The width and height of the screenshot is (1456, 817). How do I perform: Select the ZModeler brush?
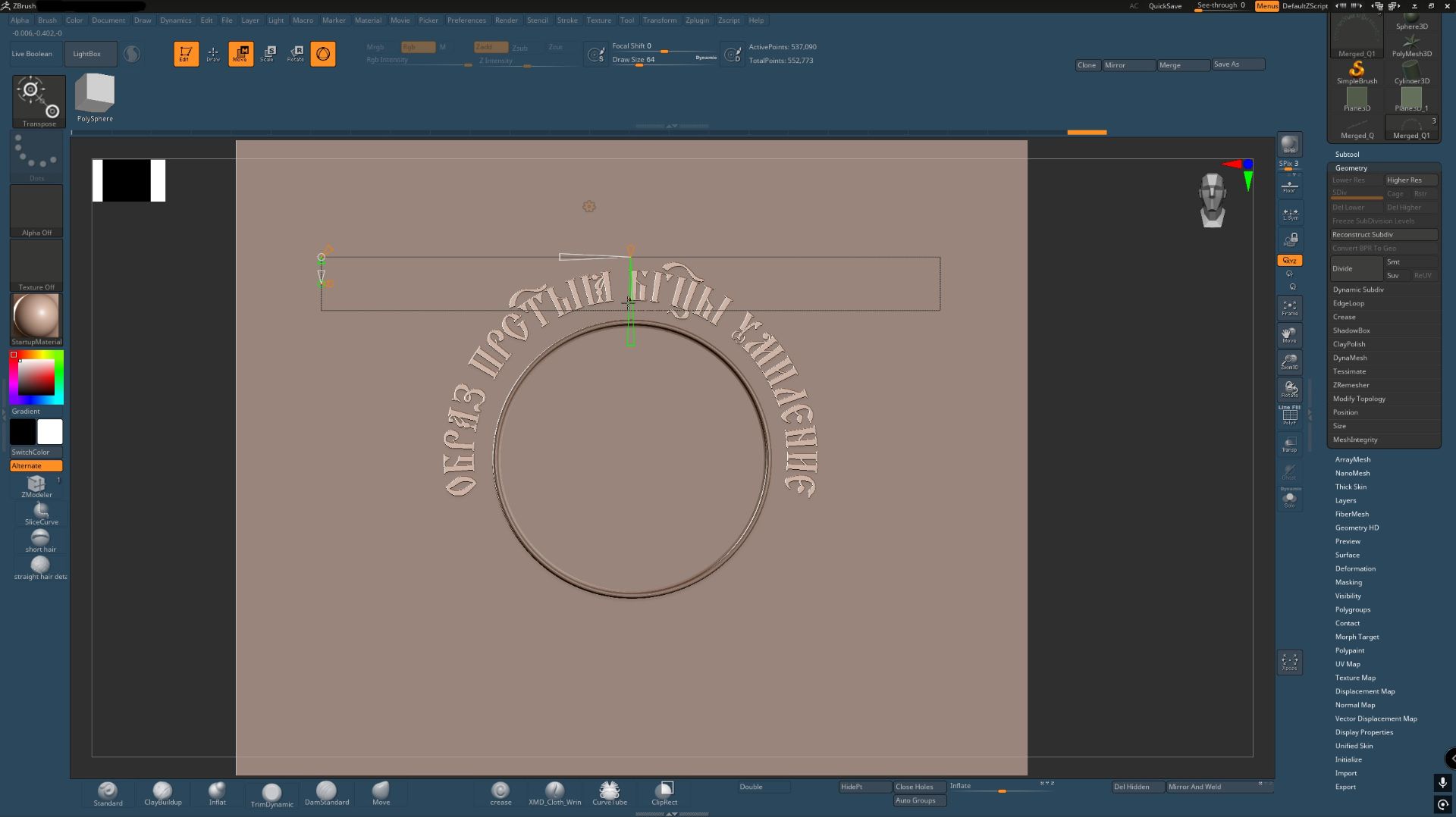click(36, 486)
